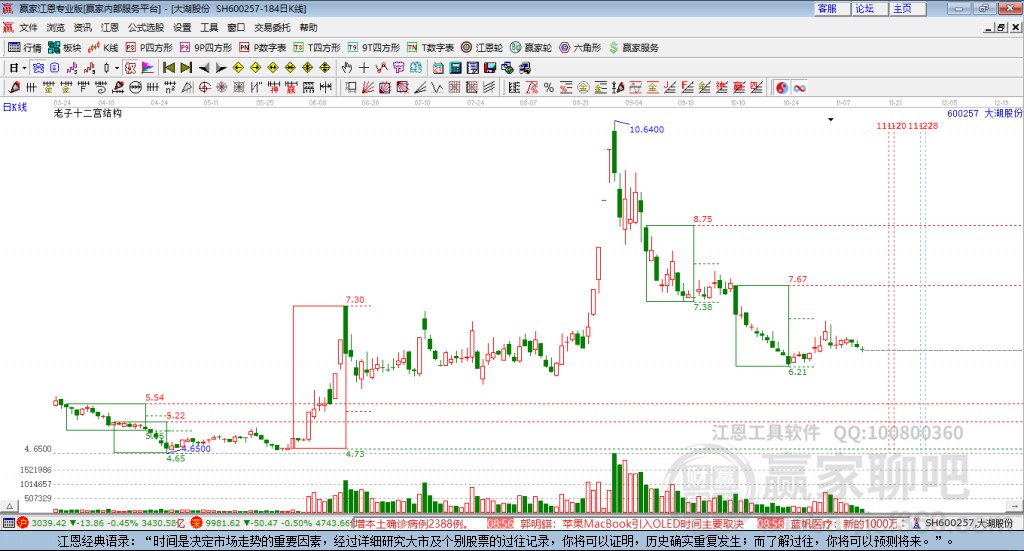Click the black right-pointing triangle
1024x551 pixels.
coord(221,68)
